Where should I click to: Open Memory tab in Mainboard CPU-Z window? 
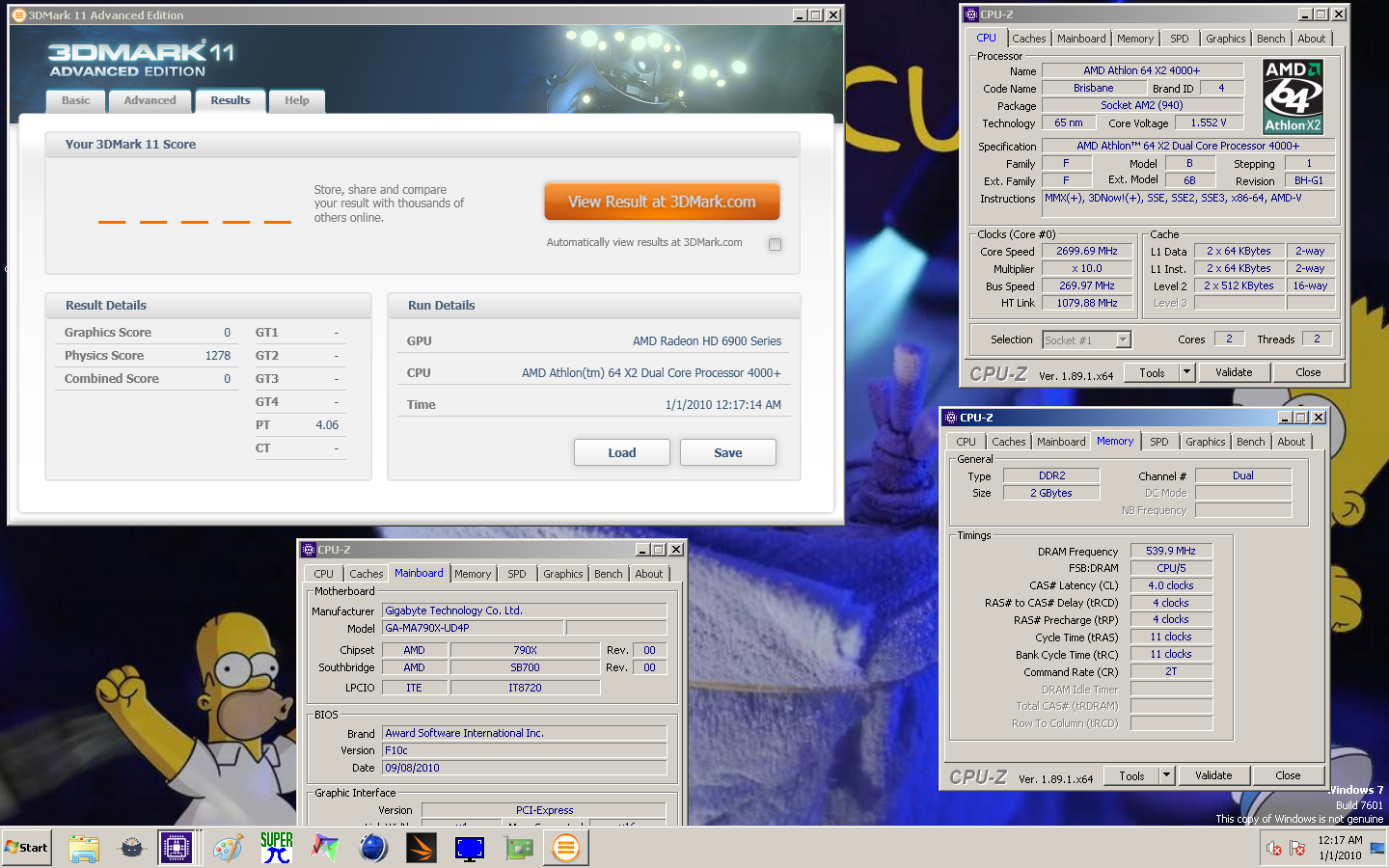473,574
